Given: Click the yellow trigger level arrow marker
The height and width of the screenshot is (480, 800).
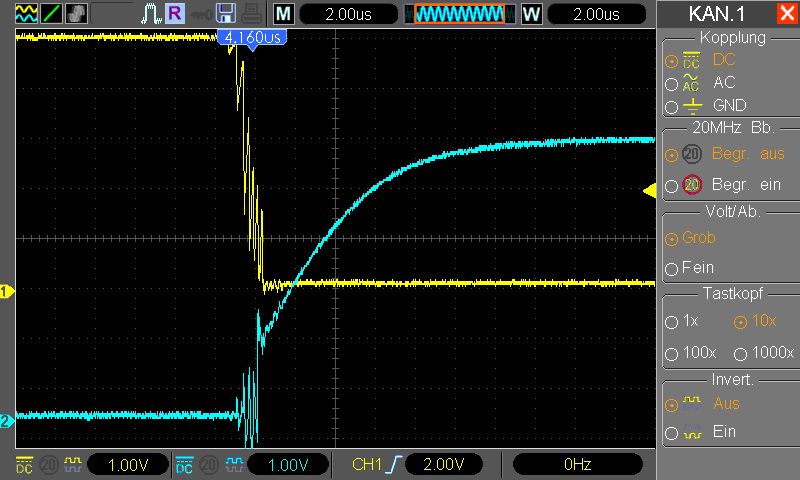Looking at the screenshot, I should click(649, 191).
